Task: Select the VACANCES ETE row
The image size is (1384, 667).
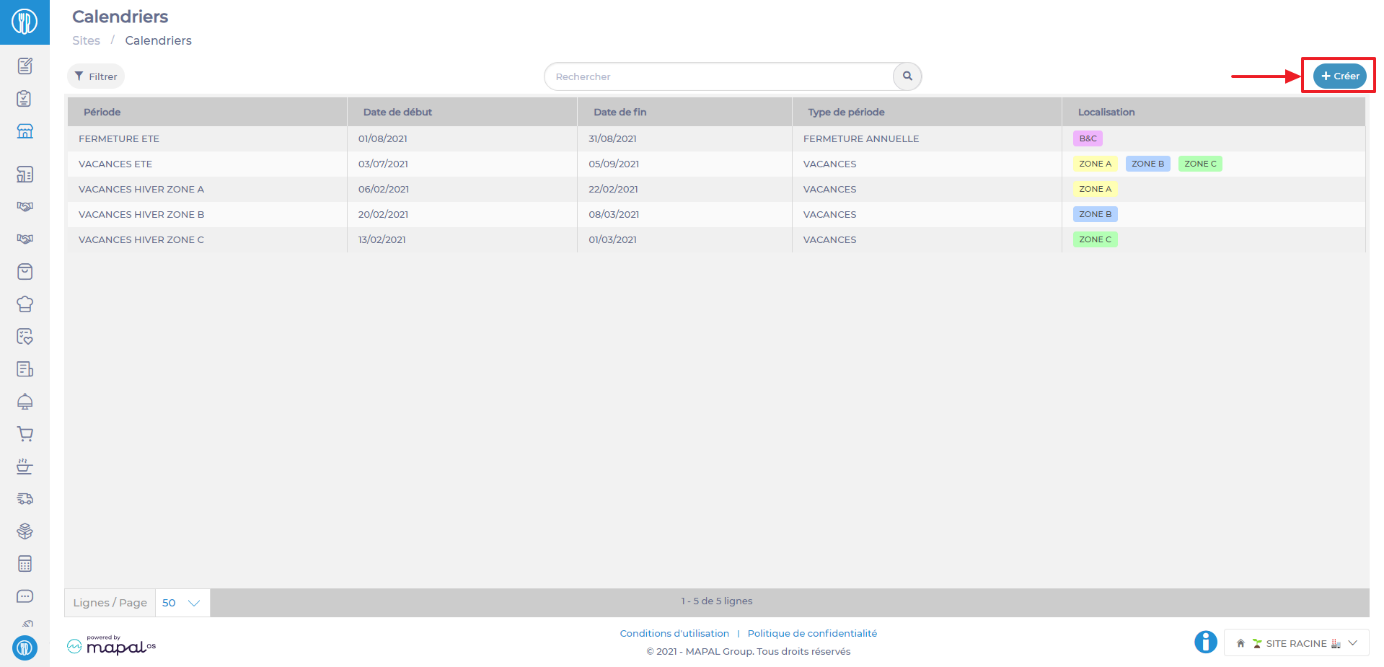Action: pos(715,164)
